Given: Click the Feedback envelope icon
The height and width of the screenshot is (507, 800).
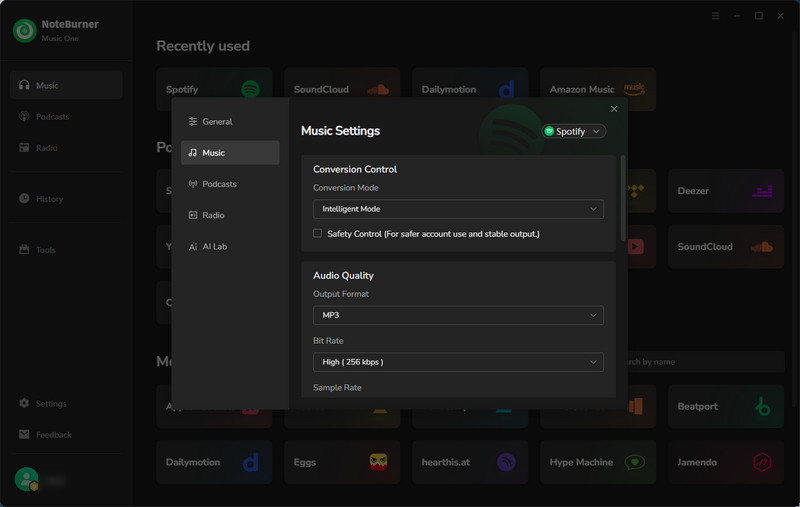Looking at the screenshot, I should (x=24, y=434).
